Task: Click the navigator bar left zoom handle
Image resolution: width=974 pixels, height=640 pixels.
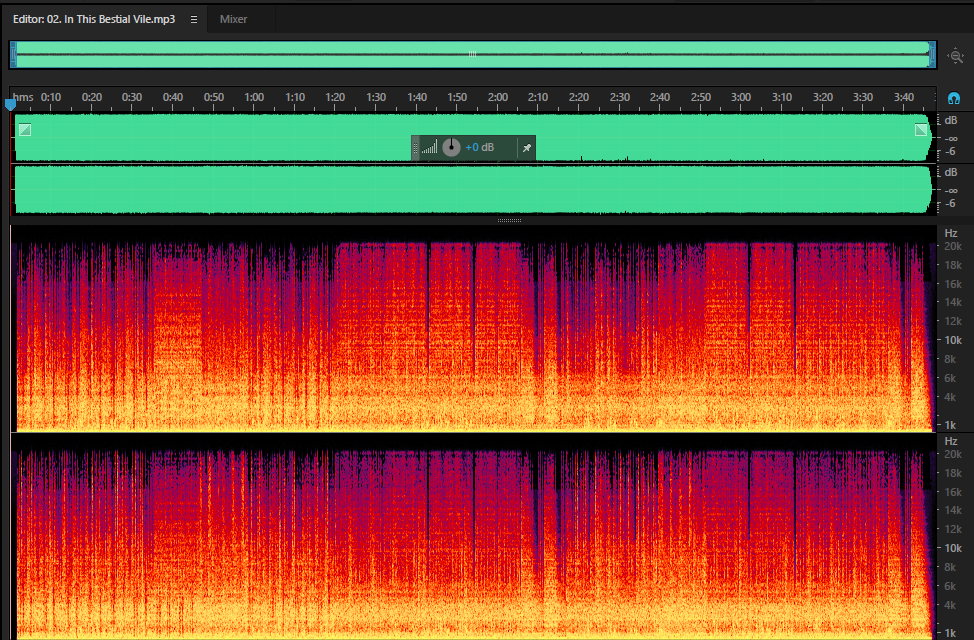Action: point(13,55)
